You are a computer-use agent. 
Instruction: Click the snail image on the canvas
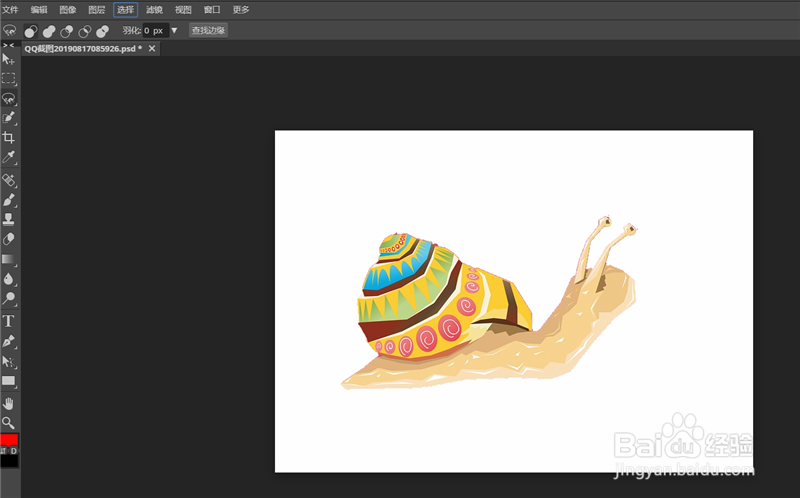coord(489,304)
